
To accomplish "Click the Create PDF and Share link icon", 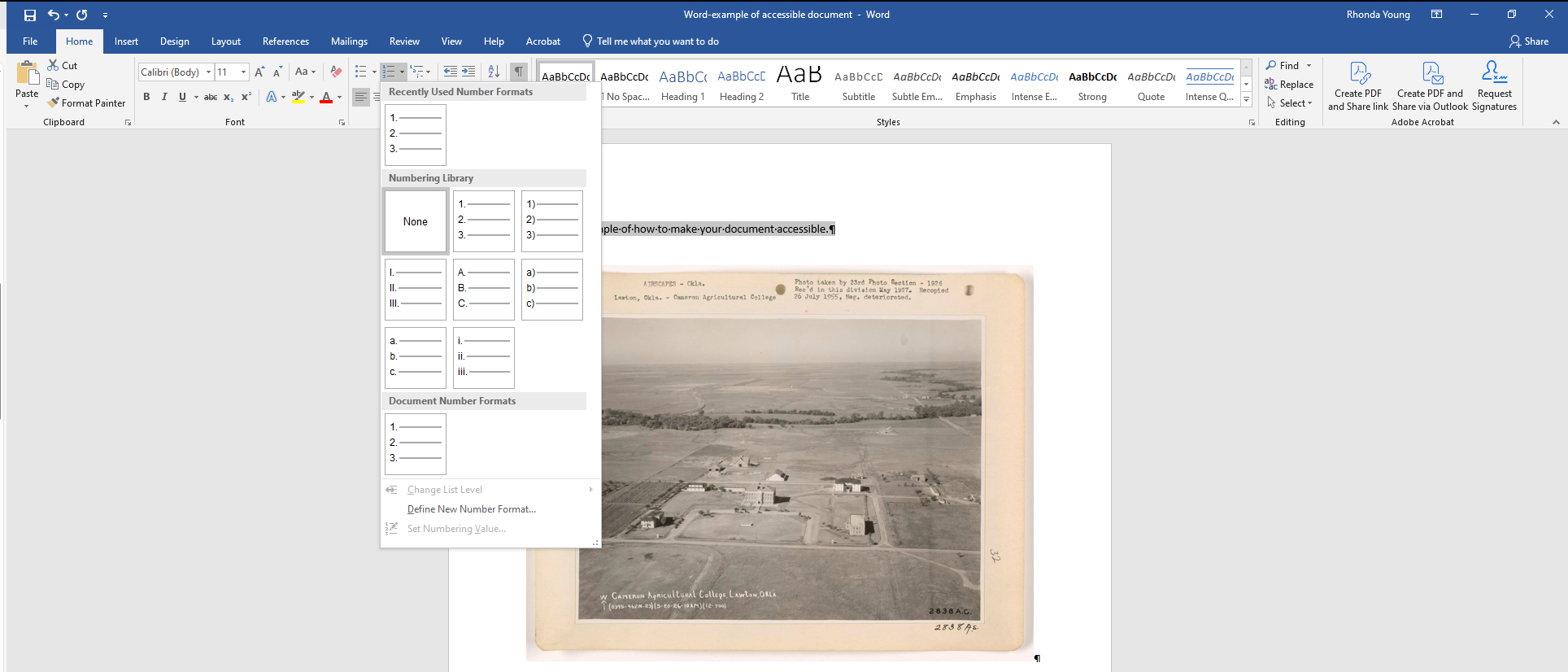I will click(x=1358, y=74).
